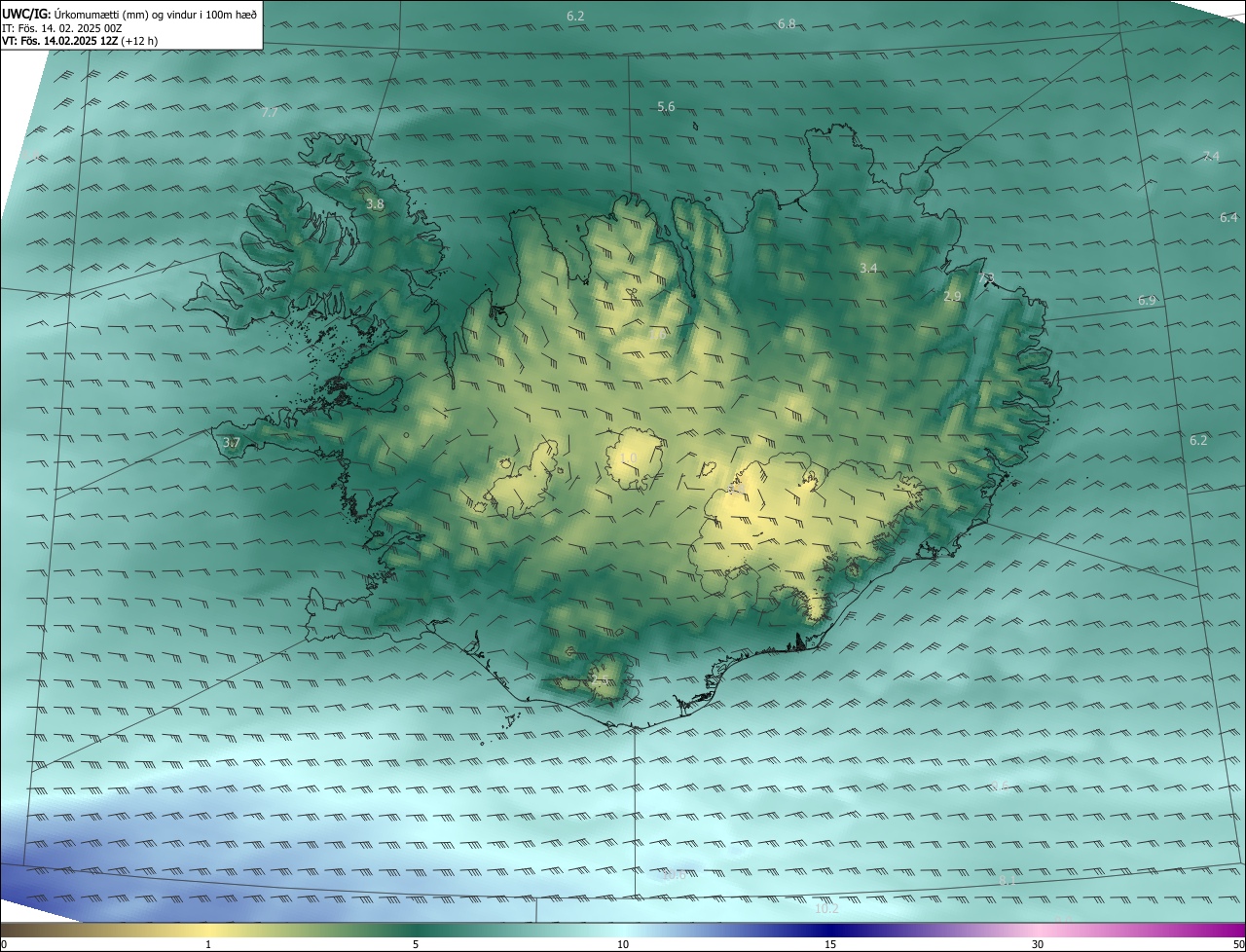Click the 10.2 value above the colour scale
This screenshot has width=1246, height=952.
(x=825, y=909)
